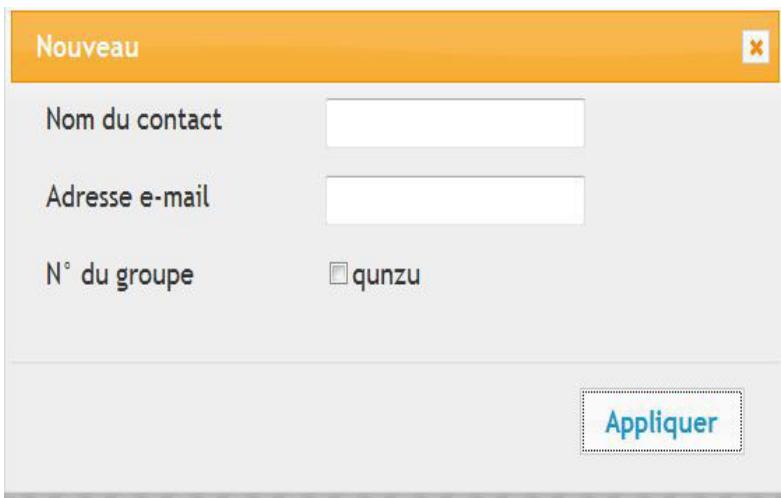Tick the box next to qunzu
The height and width of the screenshot is (498, 781).
(337, 274)
